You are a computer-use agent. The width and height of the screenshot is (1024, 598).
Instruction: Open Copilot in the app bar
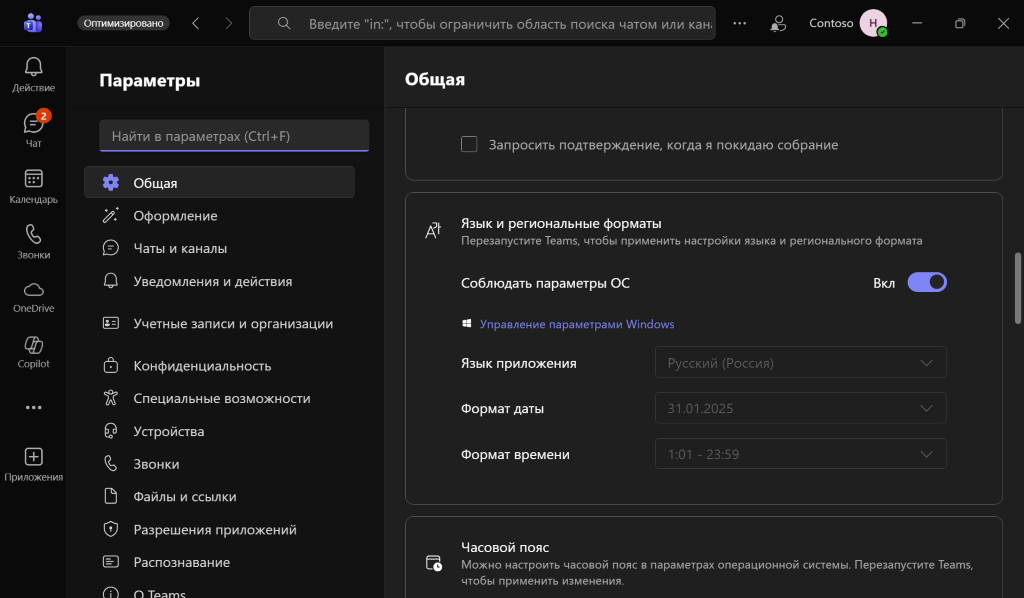33,353
